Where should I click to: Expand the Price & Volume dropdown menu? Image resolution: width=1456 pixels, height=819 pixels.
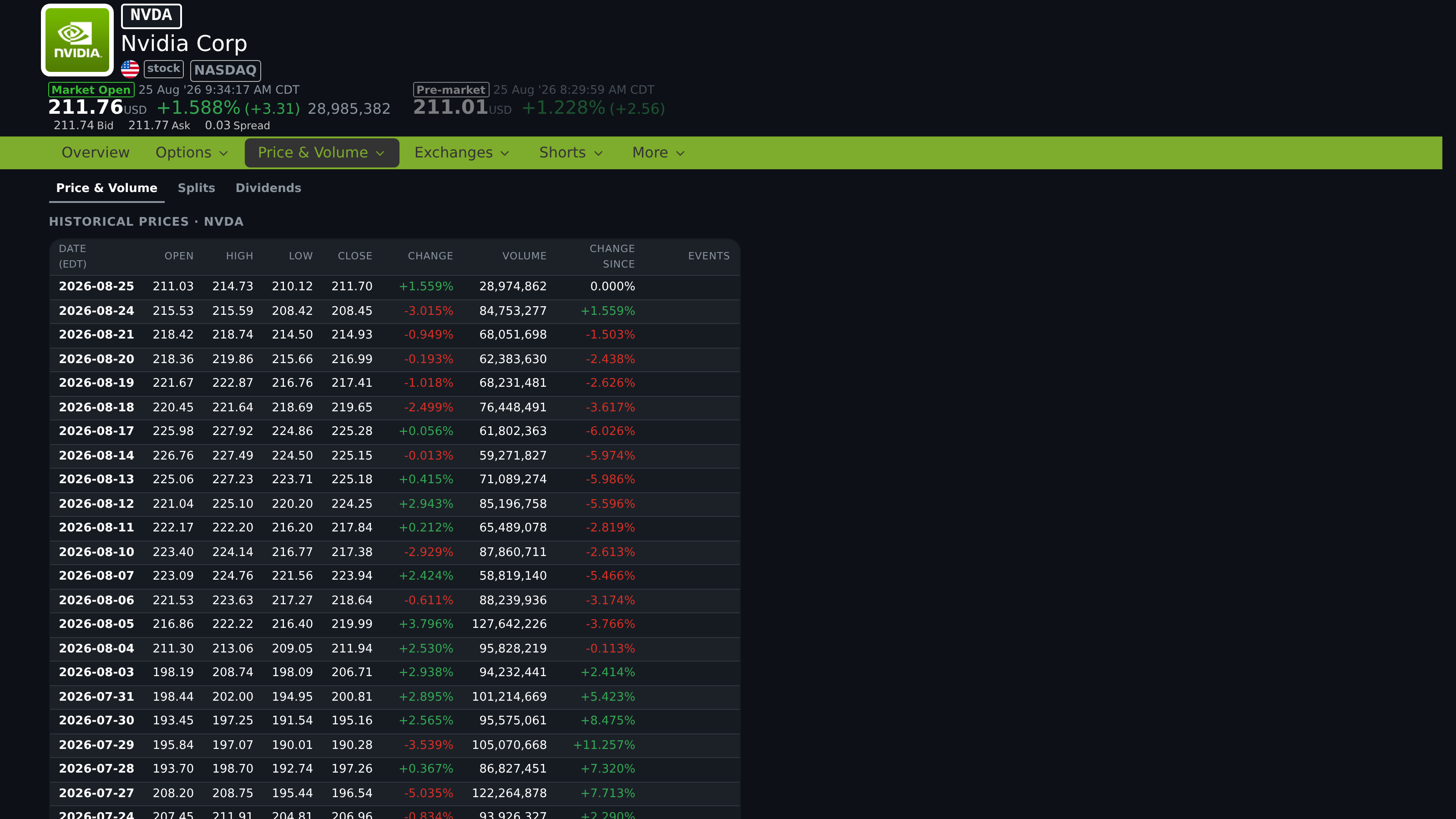tap(322, 152)
